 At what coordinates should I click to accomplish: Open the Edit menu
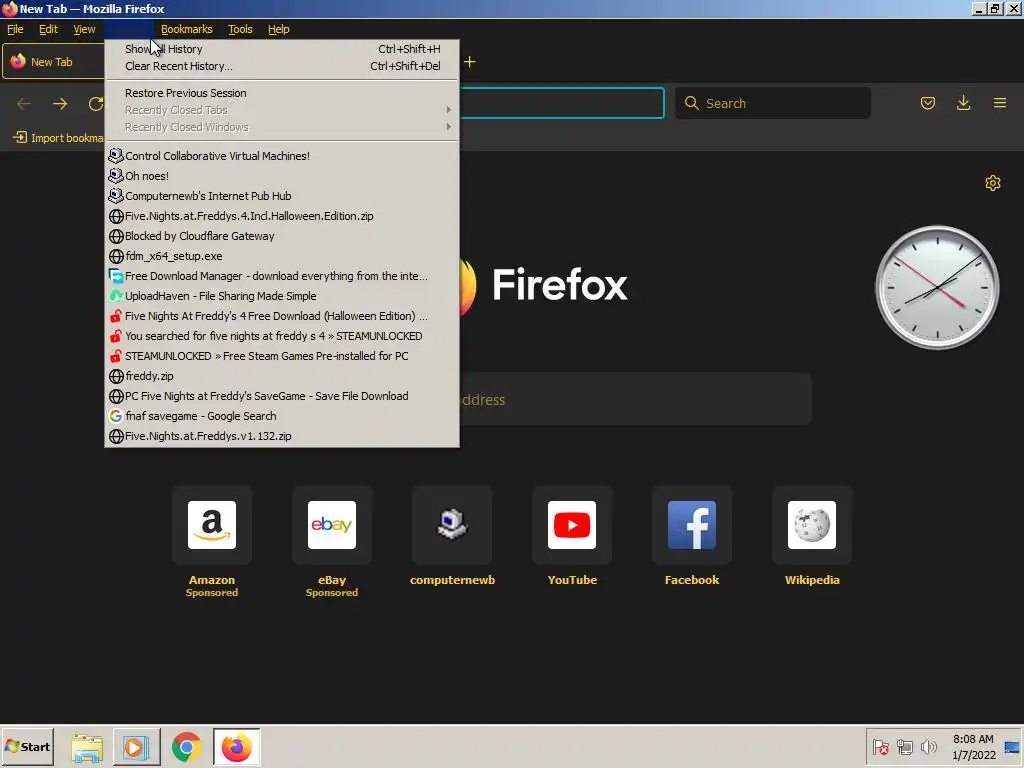[x=48, y=29]
